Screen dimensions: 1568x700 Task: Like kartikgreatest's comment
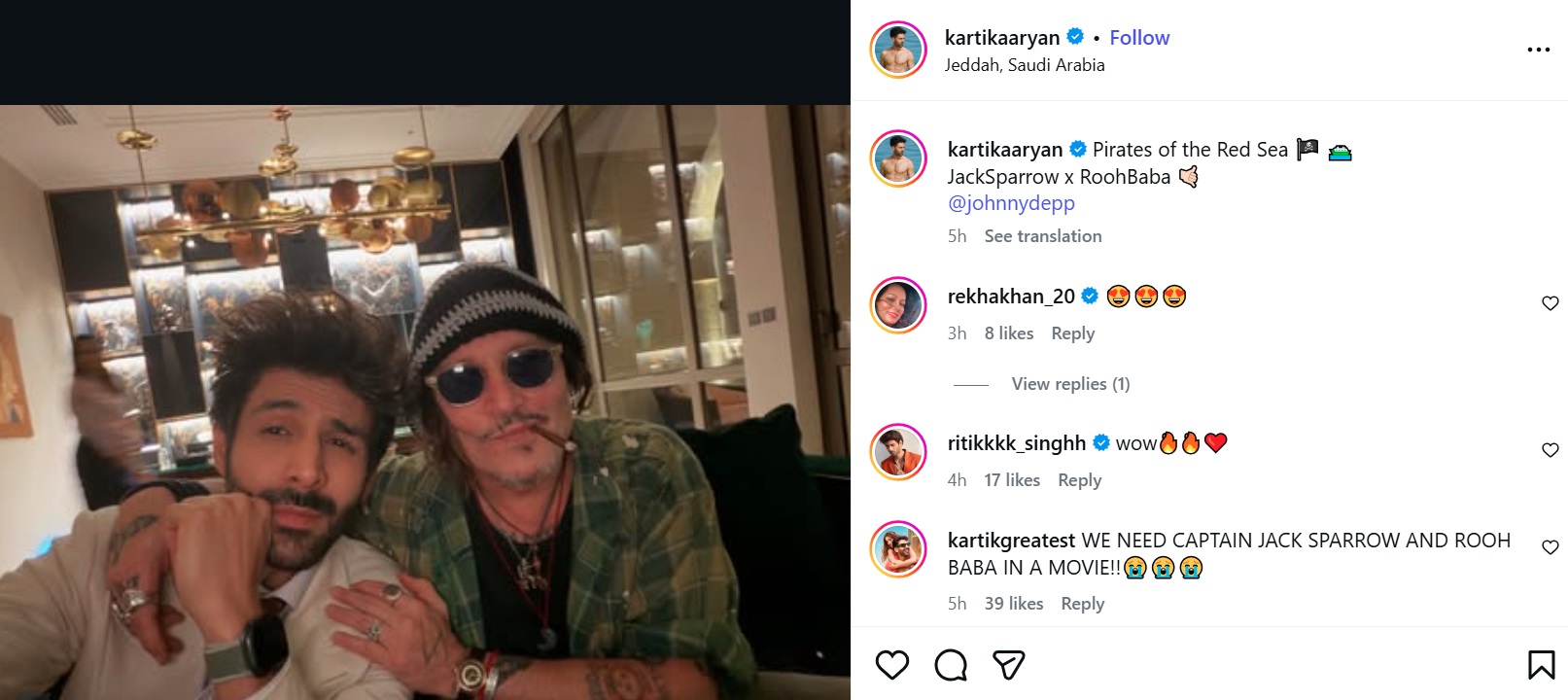coord(1551,547)
